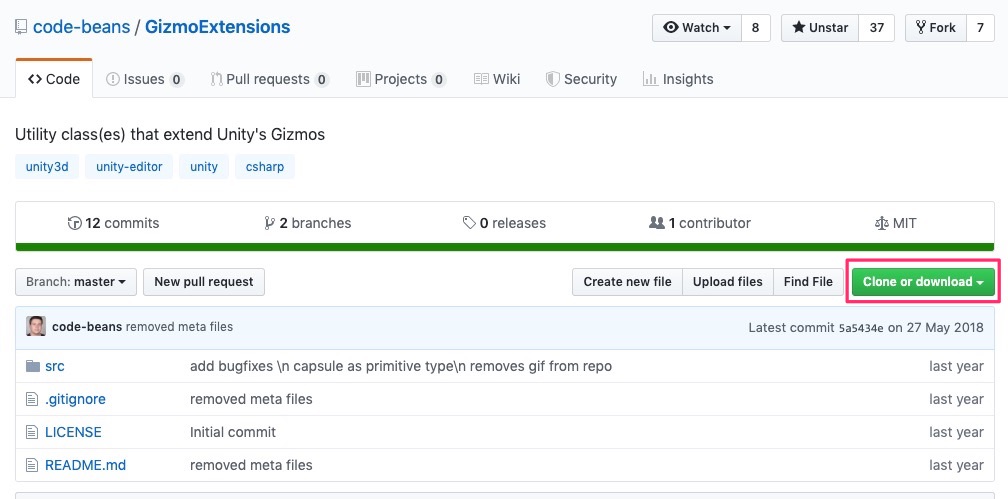This screenshot has width=1008, height=499.
Task: Open the Security tab
Action: point(581,79)
